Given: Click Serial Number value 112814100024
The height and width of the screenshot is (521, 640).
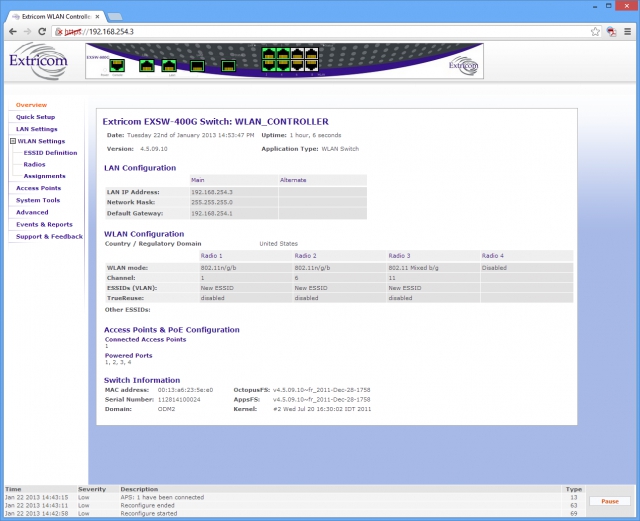Looking at the screenshot, I should (x=179, y=399).
